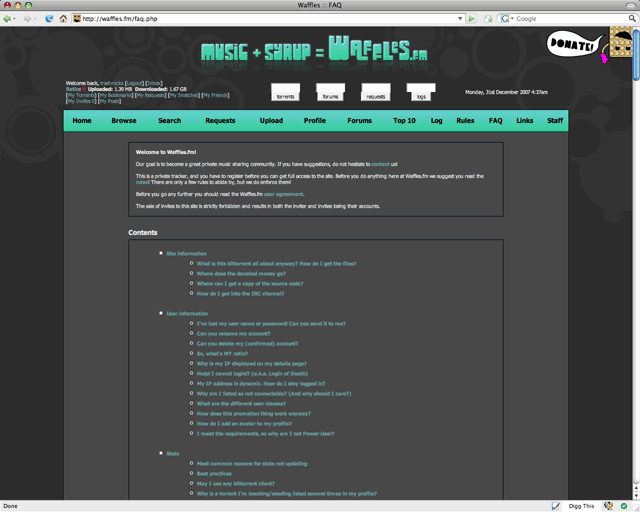This screenshot has height=512, width=640.
Task: Click the page icon with green plus in toolbar
Action: (x=488, y=19)
